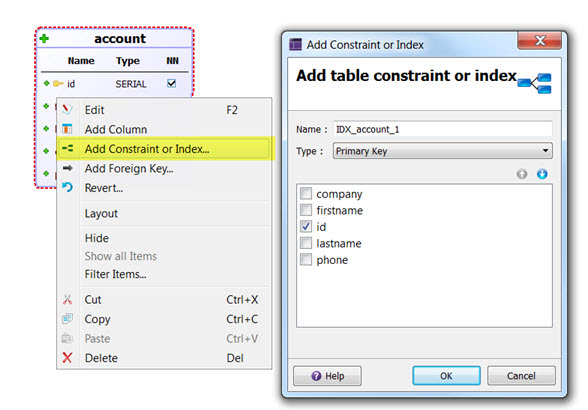
Task: Toggle the NN checkbox for id column
Action: click(171, 83)
